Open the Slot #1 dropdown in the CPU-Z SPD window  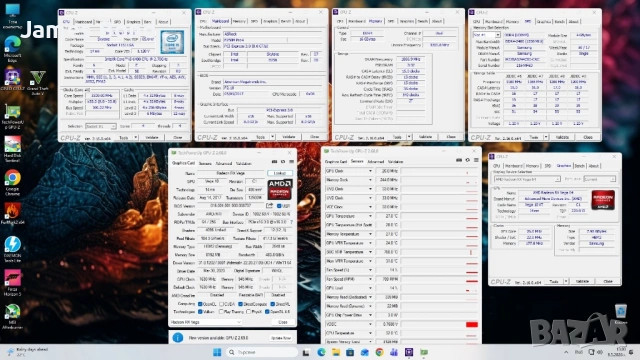(x=487, y=35)
